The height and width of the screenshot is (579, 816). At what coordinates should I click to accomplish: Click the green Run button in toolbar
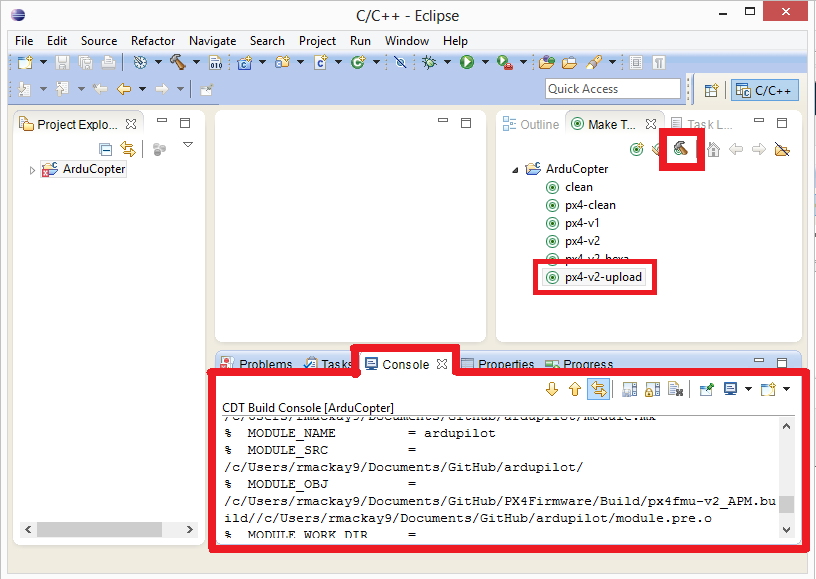coord(466,62)
